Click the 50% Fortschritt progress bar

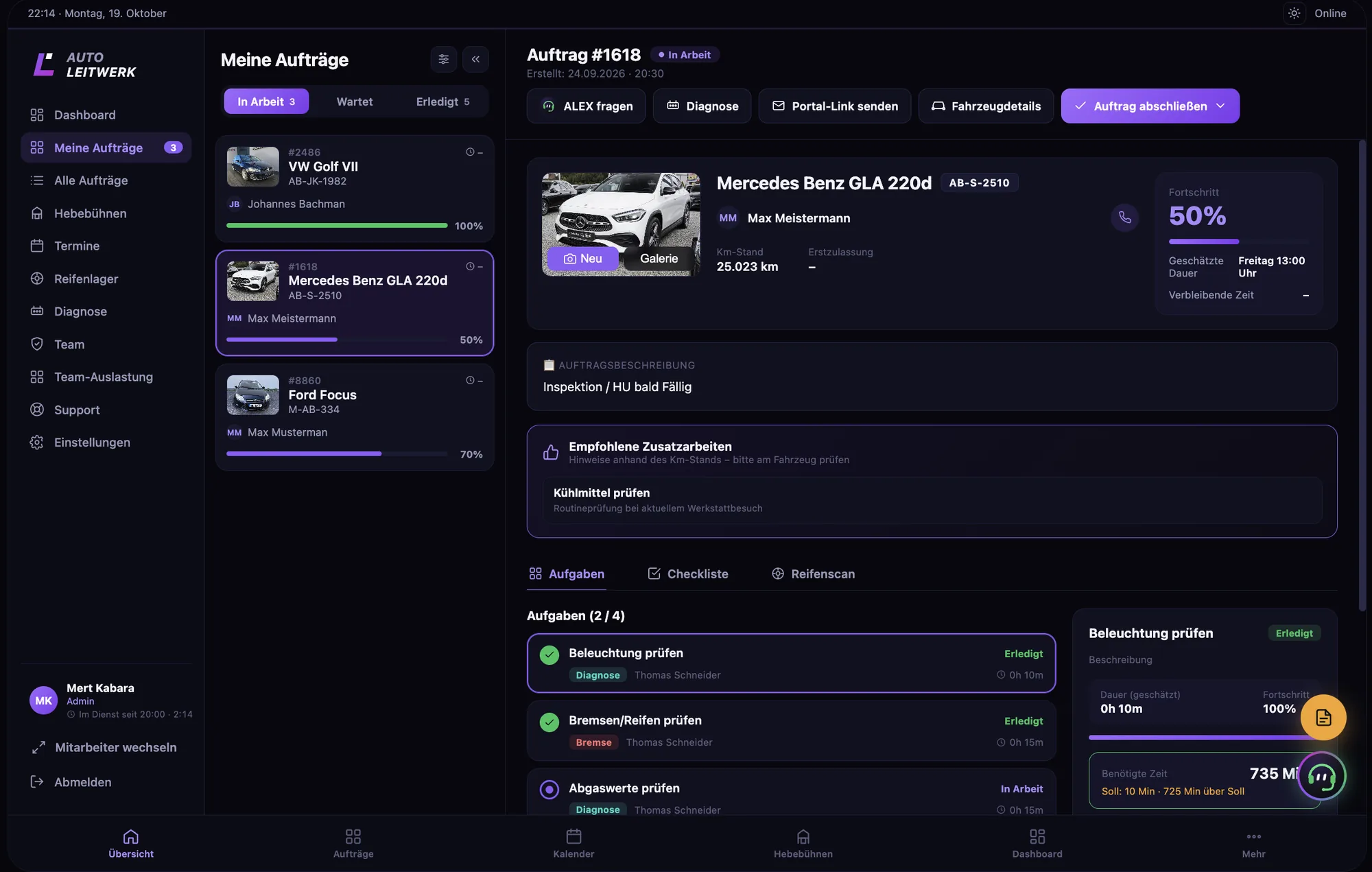click(1239, 241)
